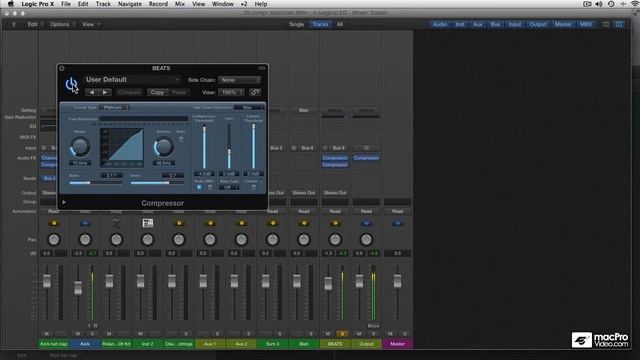Open the User Default preset menu
640x360 pixels.
132,80
